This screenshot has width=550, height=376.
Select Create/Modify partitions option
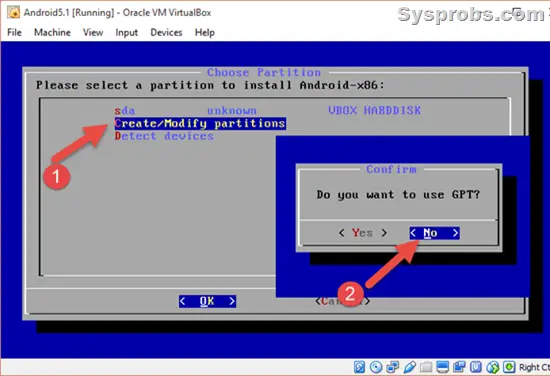point(200,123)
